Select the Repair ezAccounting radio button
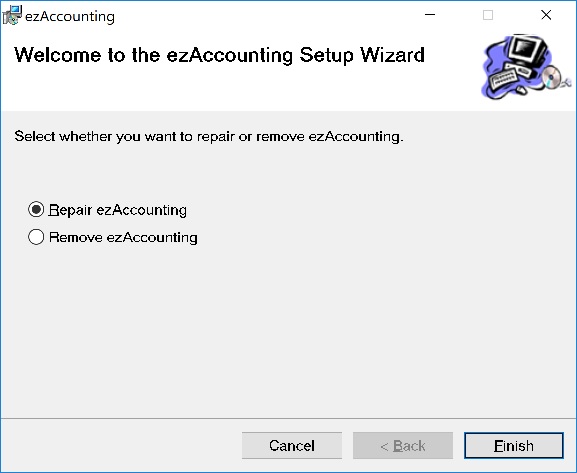The width and height of the screenshot is (577, 473). coord(36,209)
